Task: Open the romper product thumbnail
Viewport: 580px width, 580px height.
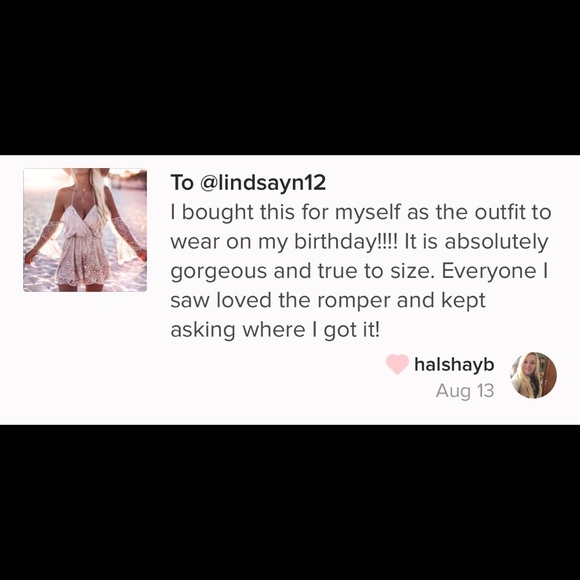Action: tap(85, 230)
